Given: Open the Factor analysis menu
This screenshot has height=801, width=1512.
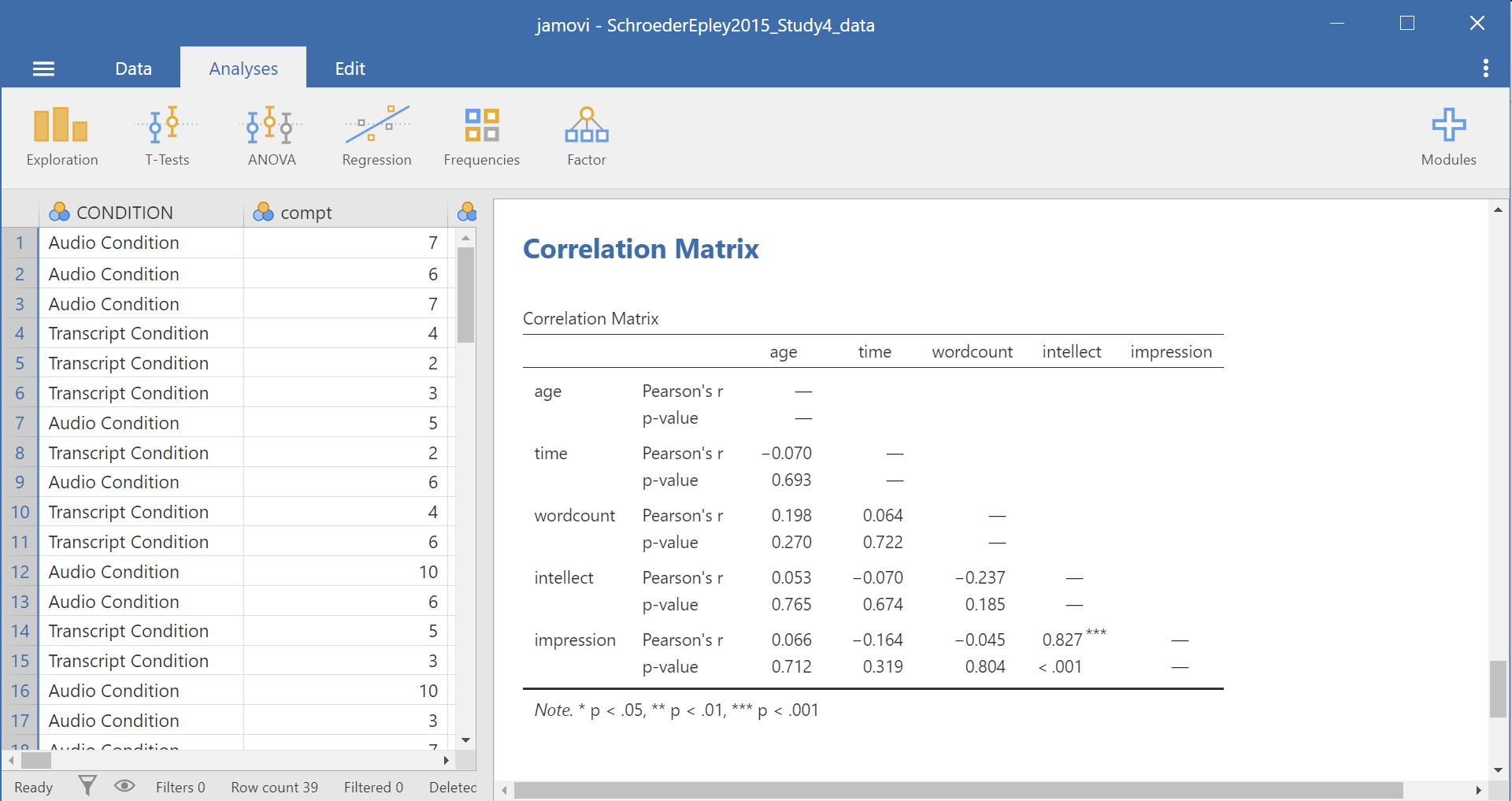Looking at the screenshot, I should pos(586,137).
